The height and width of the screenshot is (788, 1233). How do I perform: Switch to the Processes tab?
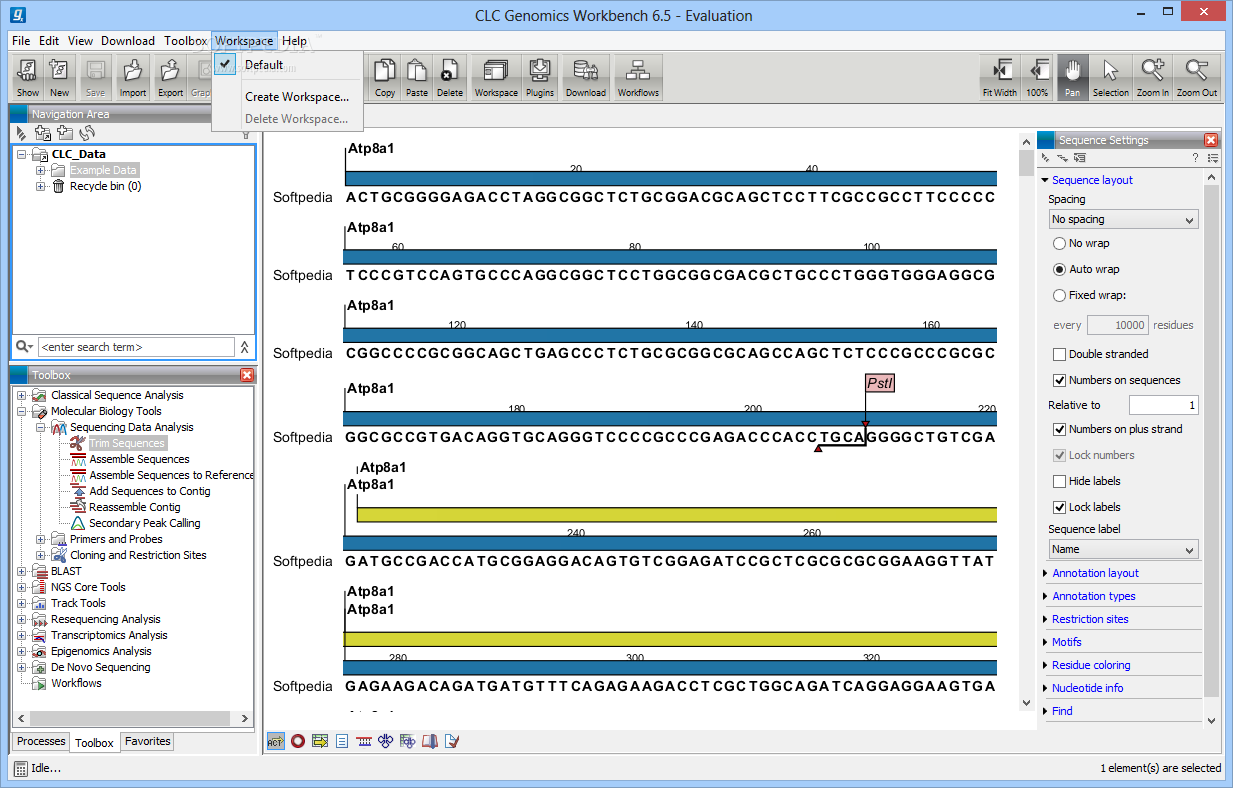pyautogui.click(x=41, y=741)
